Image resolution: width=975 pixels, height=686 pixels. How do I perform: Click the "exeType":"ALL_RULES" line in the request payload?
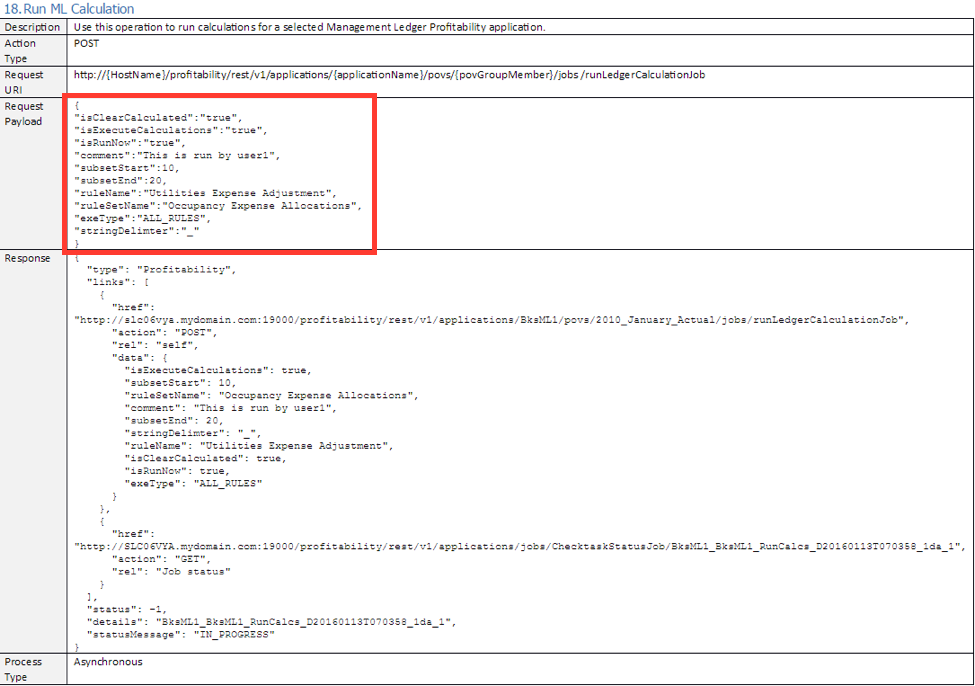coord(142,218)
